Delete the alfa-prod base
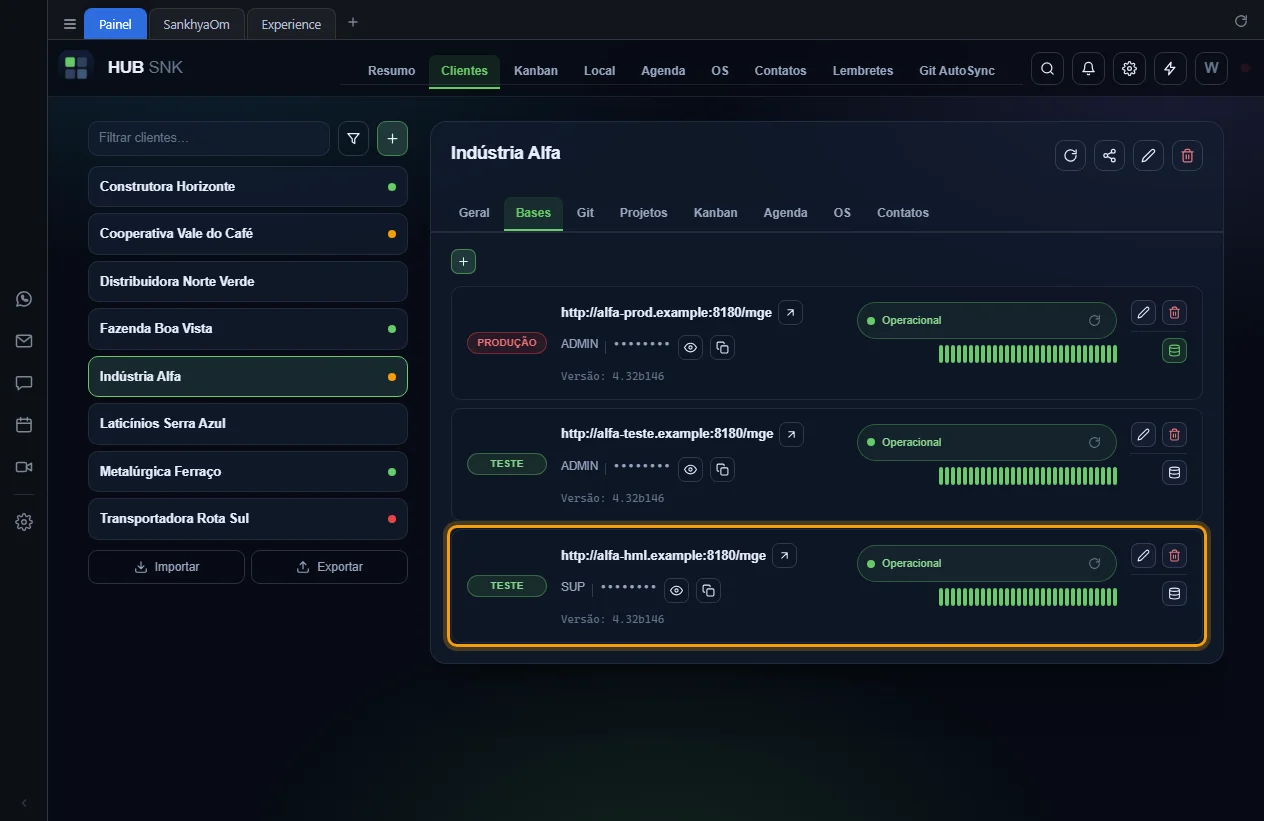Image resolution: width=1264 pixels, height=821 pixels. 1175,312
